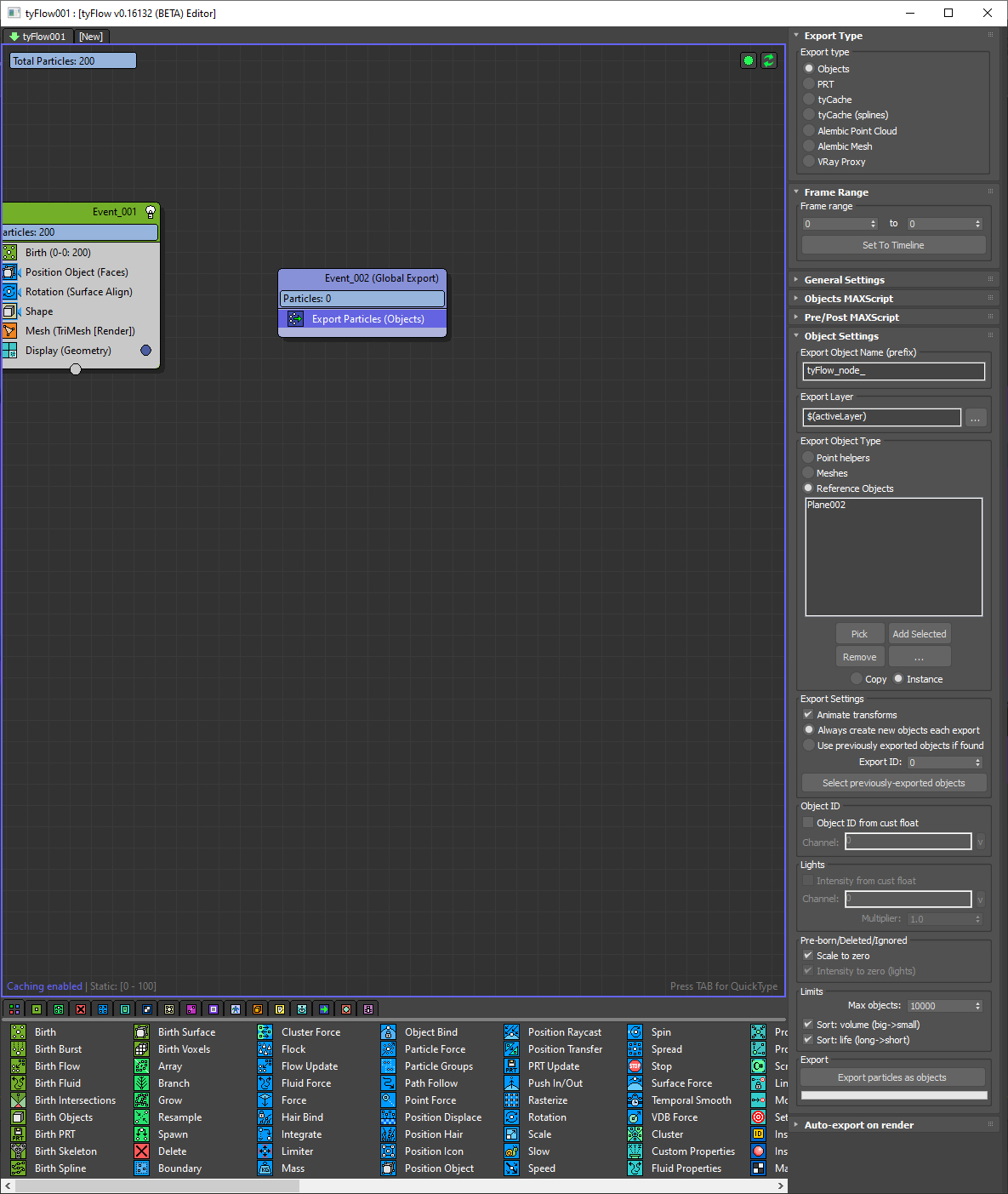This screenshot has height=1194, width=1008.
Task: Open the Export Layer browse button
Action: pyautogui.click(x=976, y=417)
